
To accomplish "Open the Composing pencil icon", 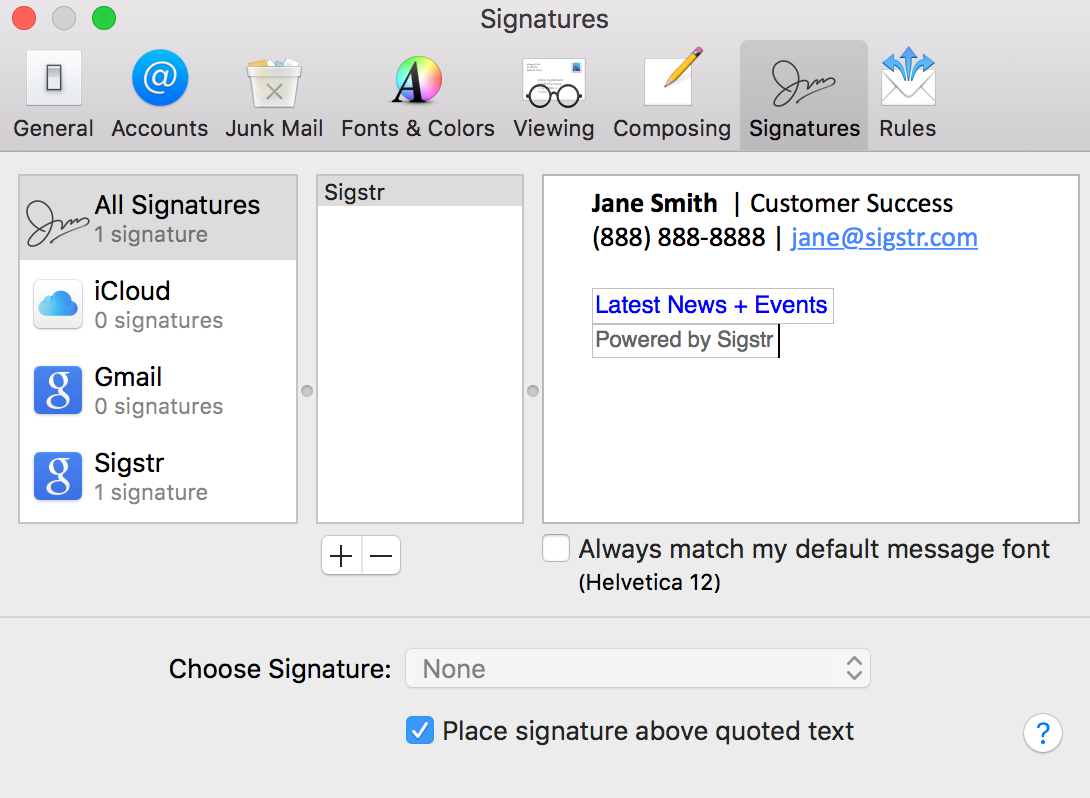I will 672,77.
